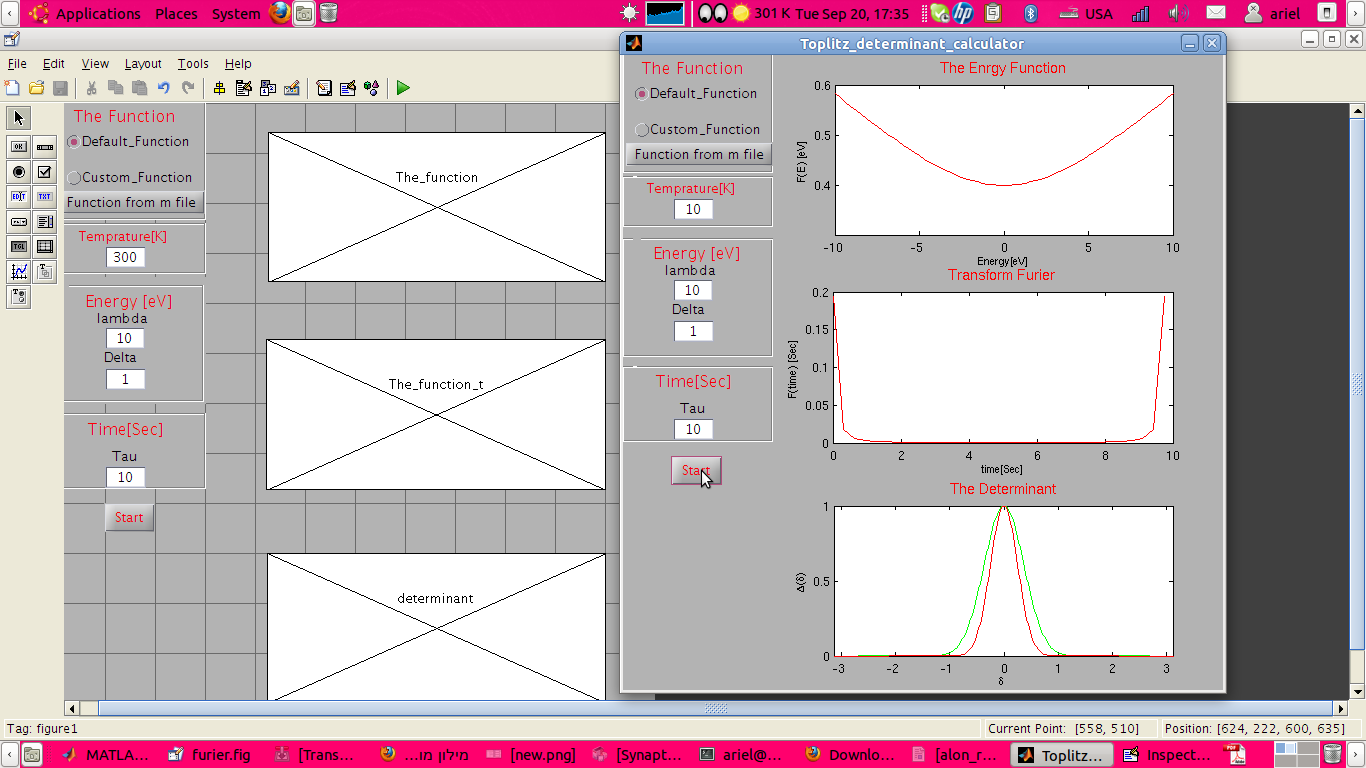Click the Save floppy disk icon
The height and width of the screenshot is (768, 1366).
click(60, 88)
